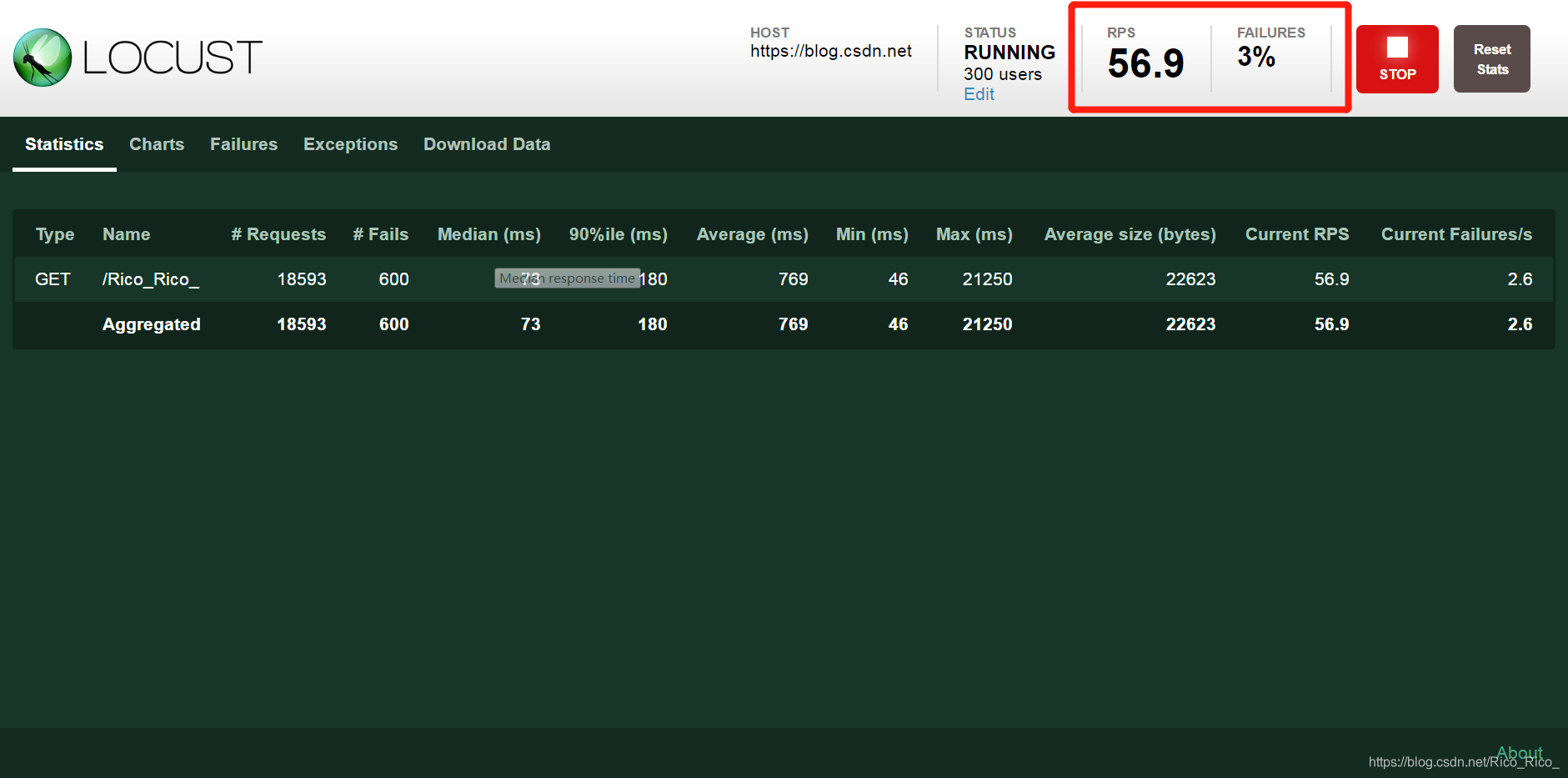Click the RUNNING status text
The height and width of the screenshot is (778, 1568).
click(1009, 53)
